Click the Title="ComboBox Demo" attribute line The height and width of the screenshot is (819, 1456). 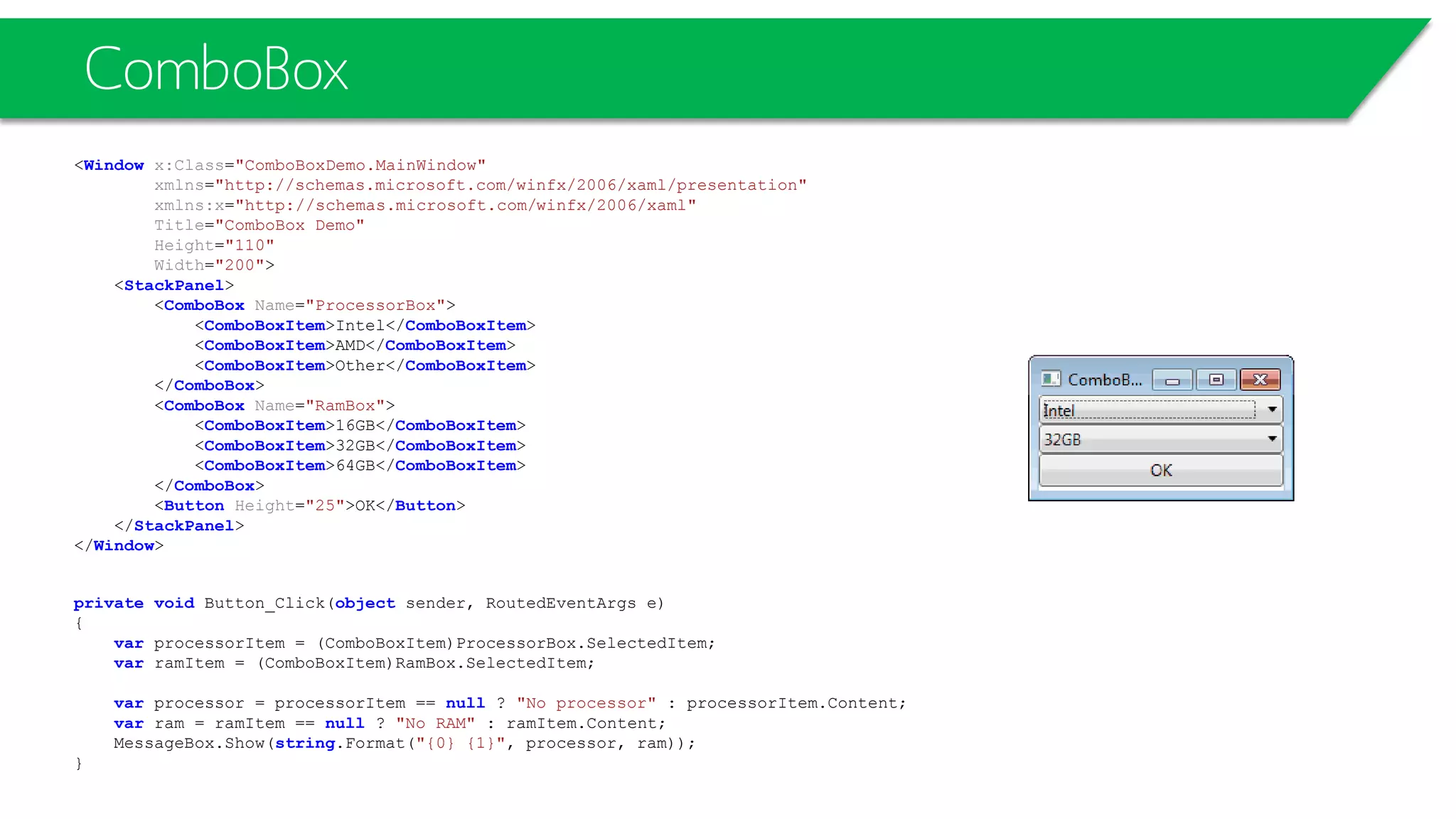click(x=259, y=225)
